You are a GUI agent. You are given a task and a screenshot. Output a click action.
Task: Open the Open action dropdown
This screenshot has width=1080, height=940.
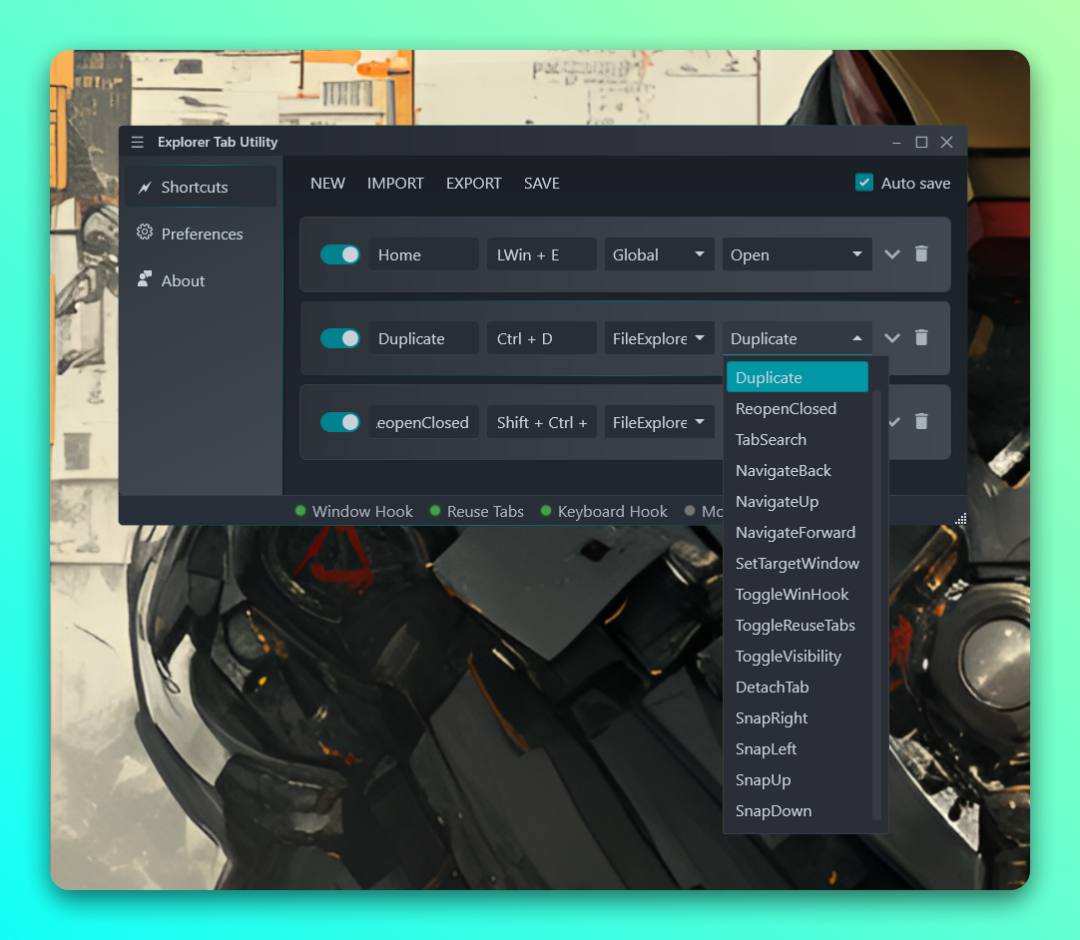796,255
